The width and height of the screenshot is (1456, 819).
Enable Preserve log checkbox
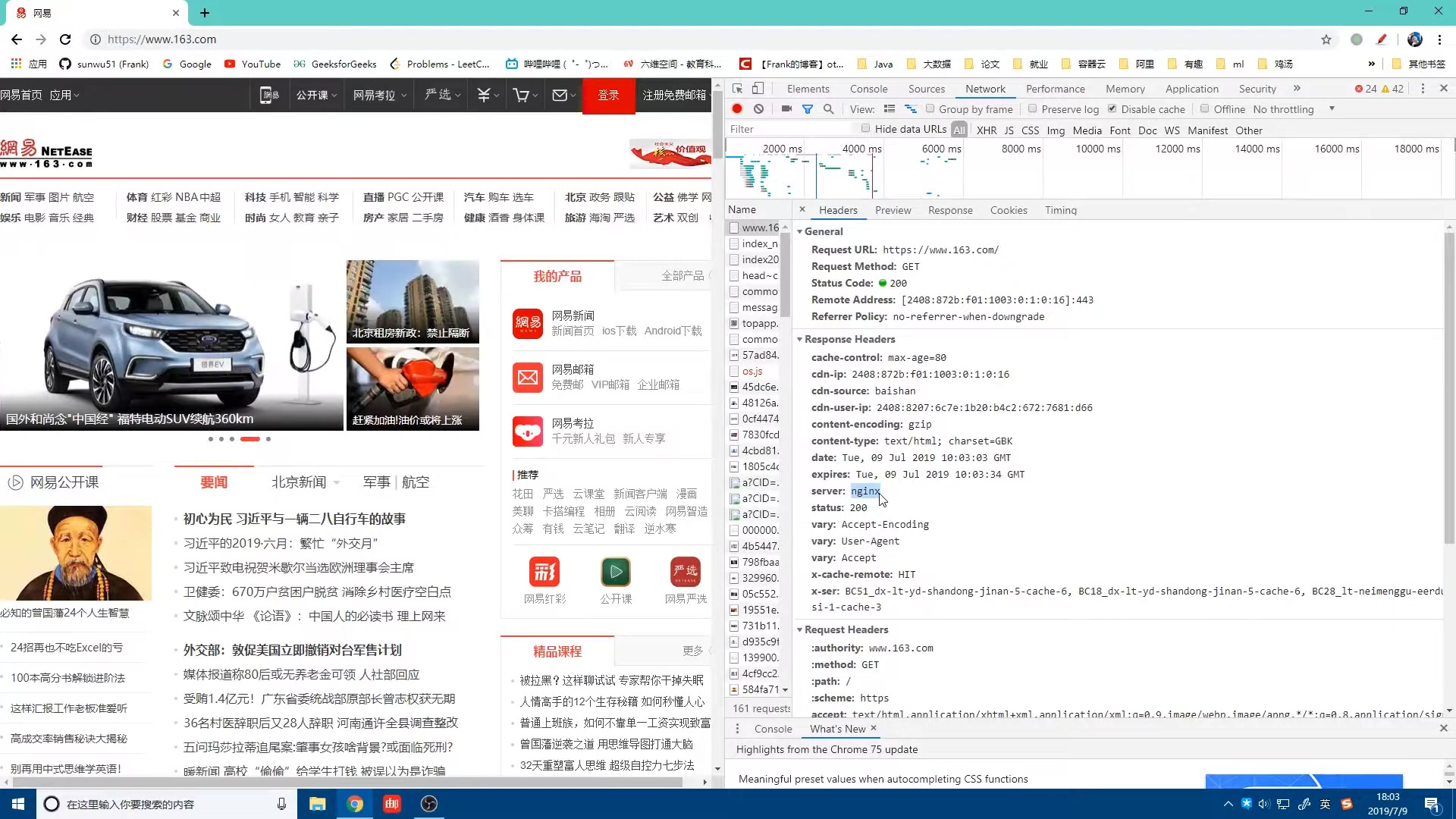pos(1032,108)
